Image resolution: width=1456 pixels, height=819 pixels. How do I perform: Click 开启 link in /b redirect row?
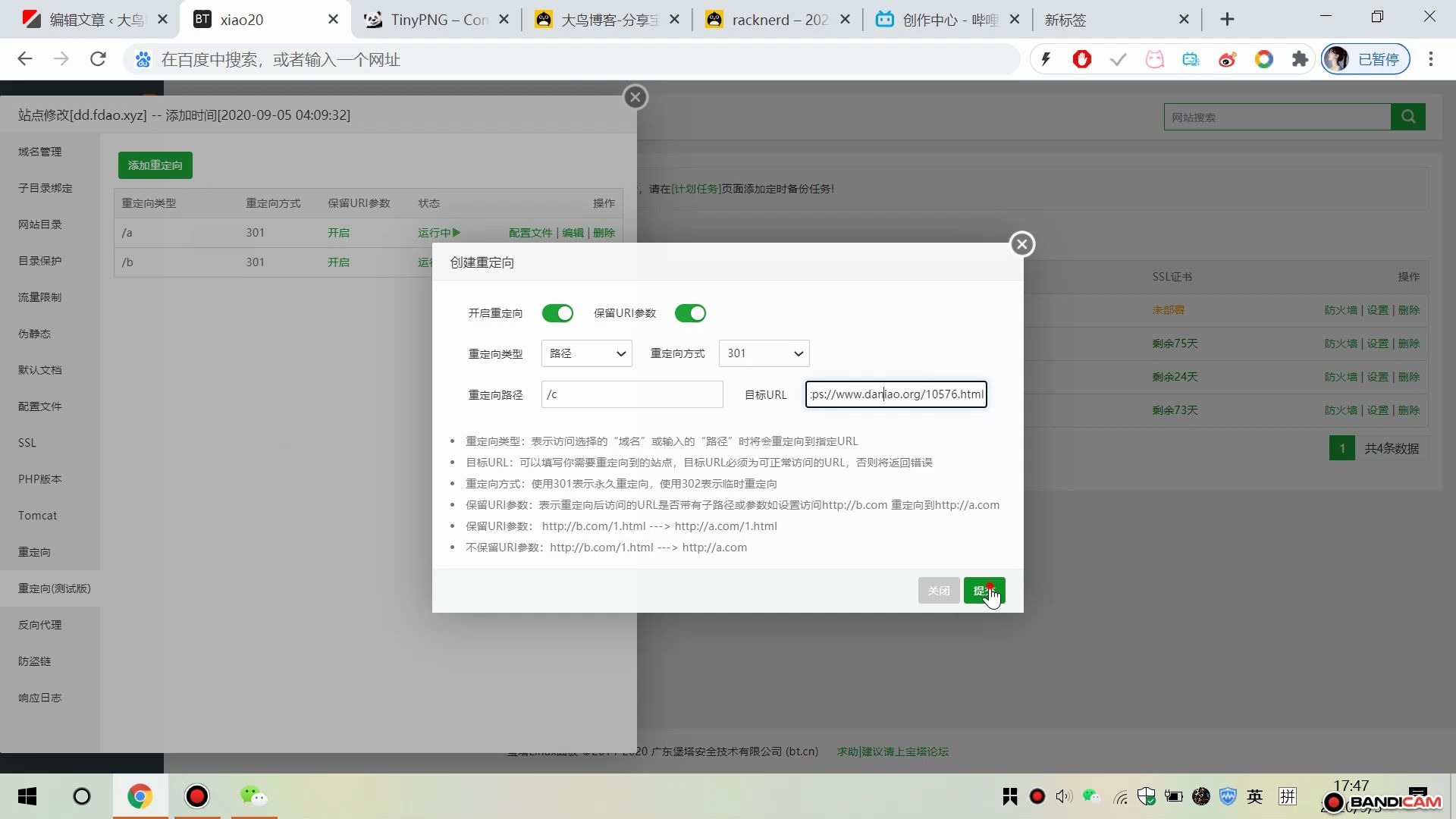click(339, 262)
